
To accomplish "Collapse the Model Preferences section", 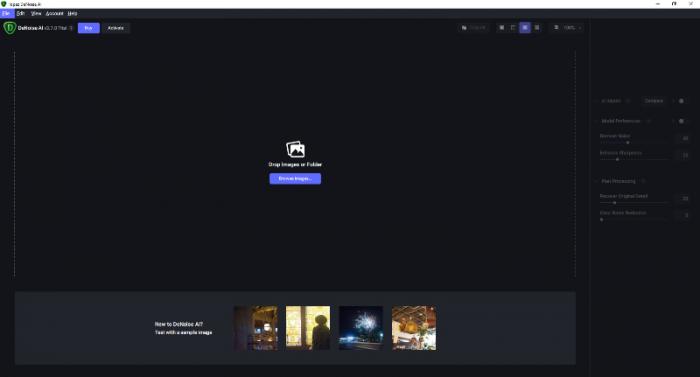I will [597, 121].
